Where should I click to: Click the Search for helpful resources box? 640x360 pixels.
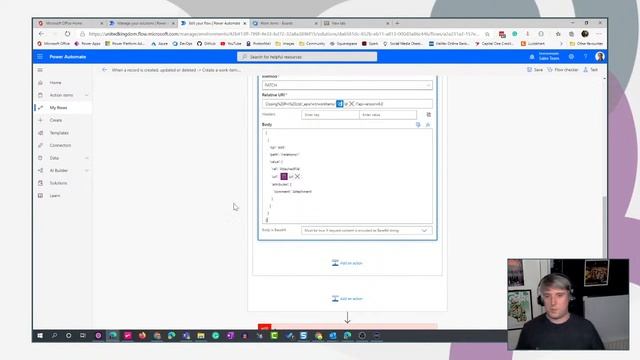307,57
